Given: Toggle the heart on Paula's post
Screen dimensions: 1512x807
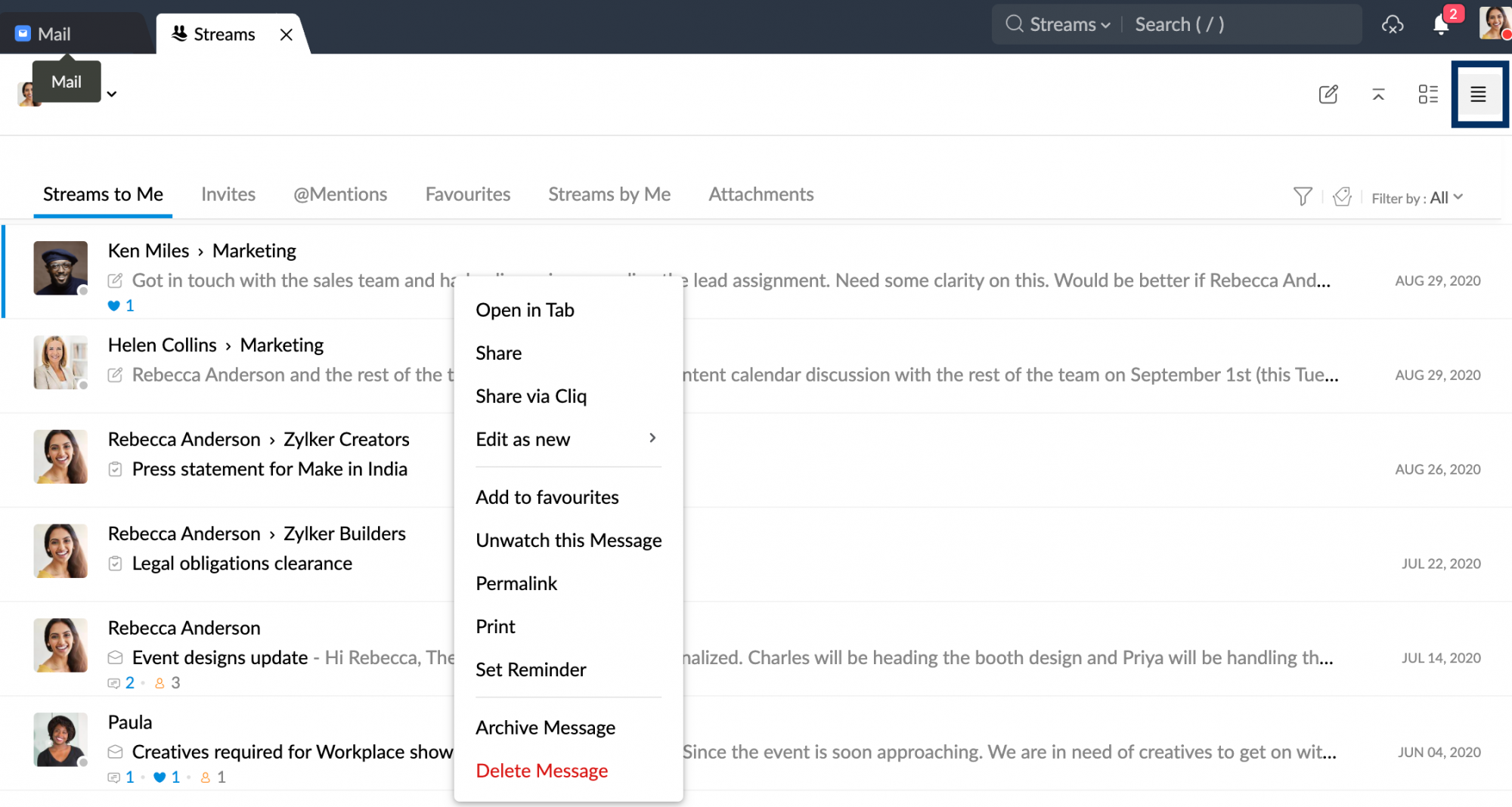Looking at the screenshot, I should [160, 778].
